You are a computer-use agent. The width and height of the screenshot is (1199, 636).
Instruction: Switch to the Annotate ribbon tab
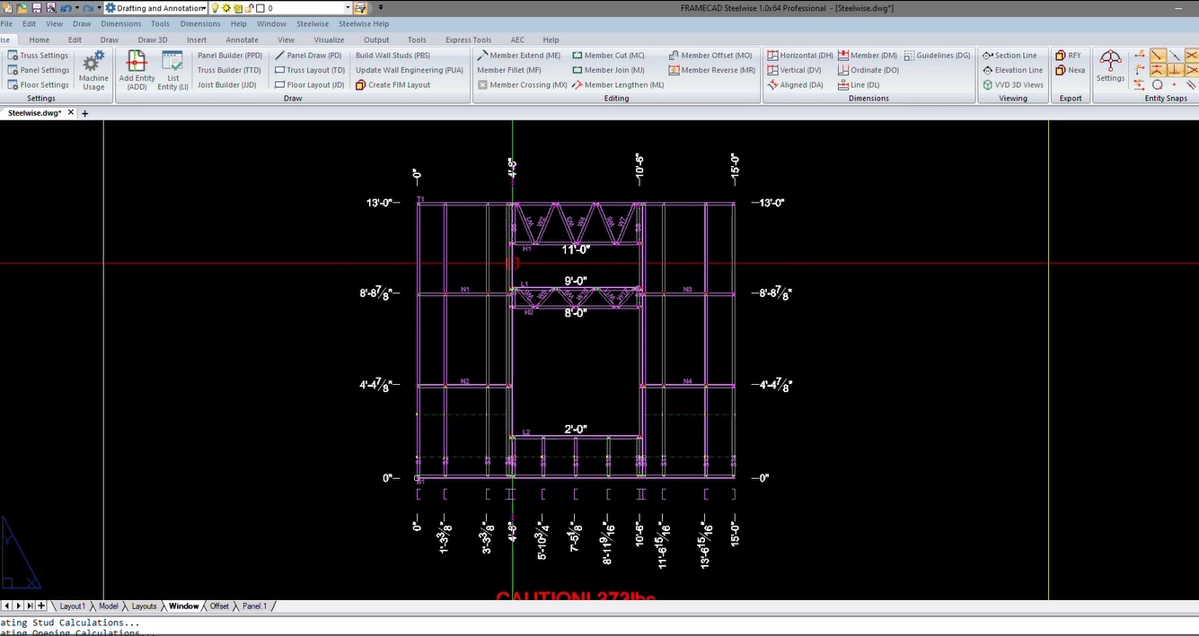point(241,39)
